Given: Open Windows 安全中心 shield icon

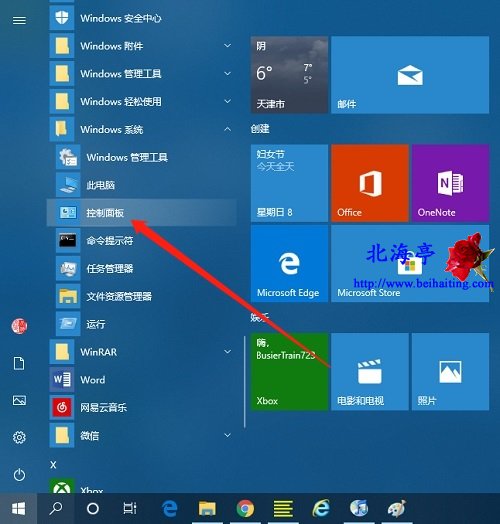Looking at the screenshot, I should click(62, 17).
